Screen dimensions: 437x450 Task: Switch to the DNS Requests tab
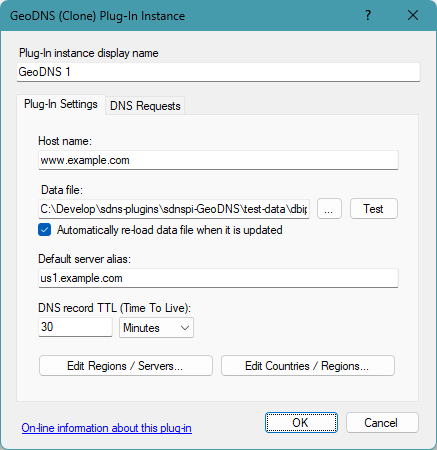coord(145,106)
